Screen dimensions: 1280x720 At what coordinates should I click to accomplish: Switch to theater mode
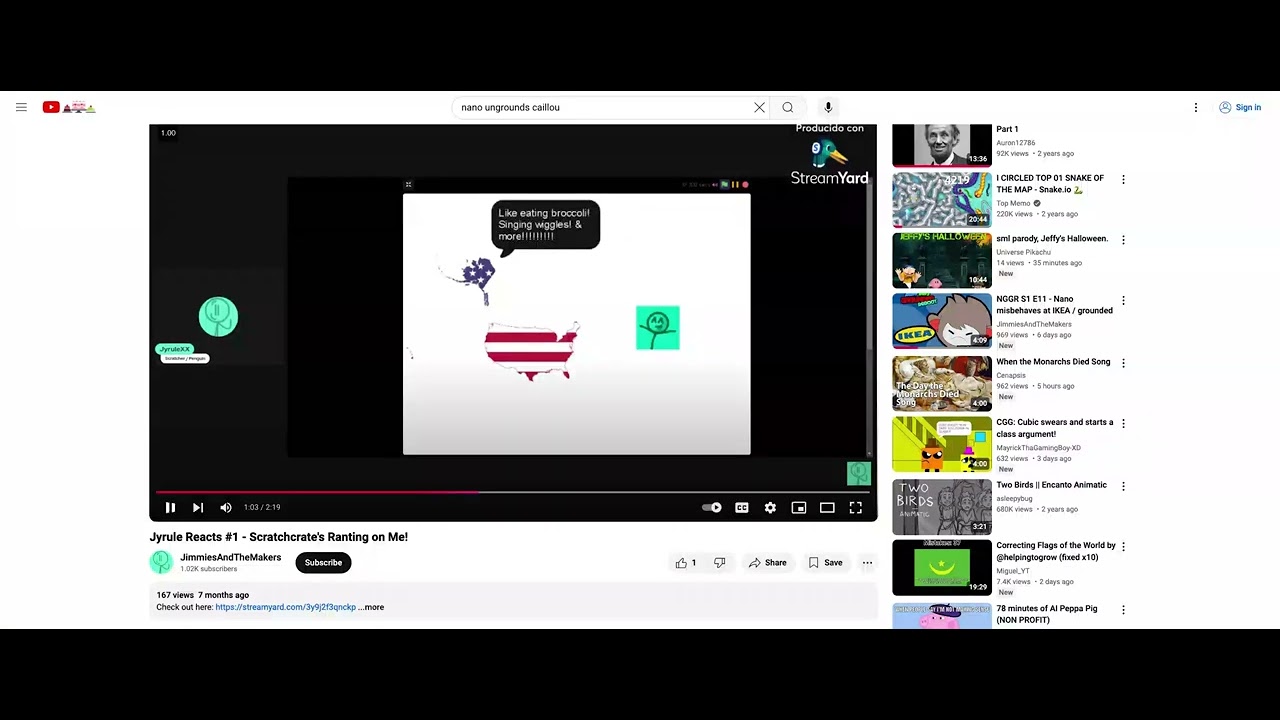(827, 507)
